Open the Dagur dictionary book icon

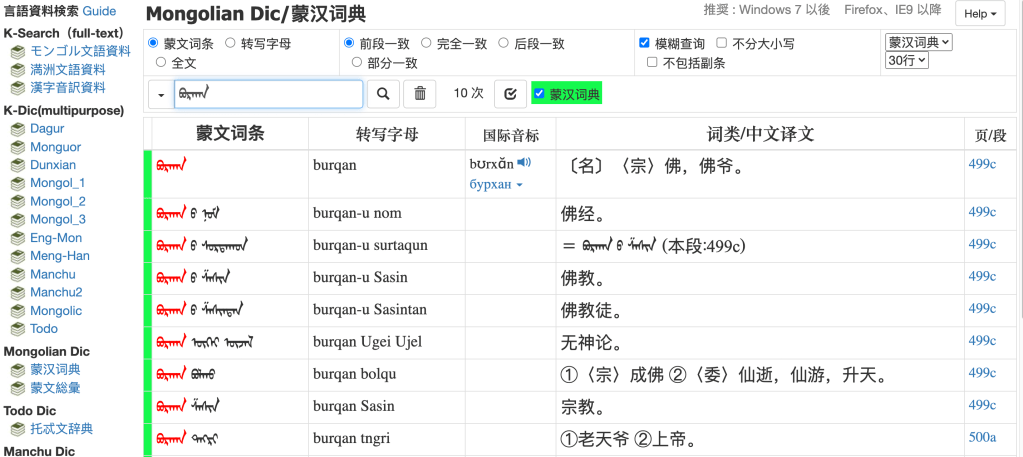17,129
